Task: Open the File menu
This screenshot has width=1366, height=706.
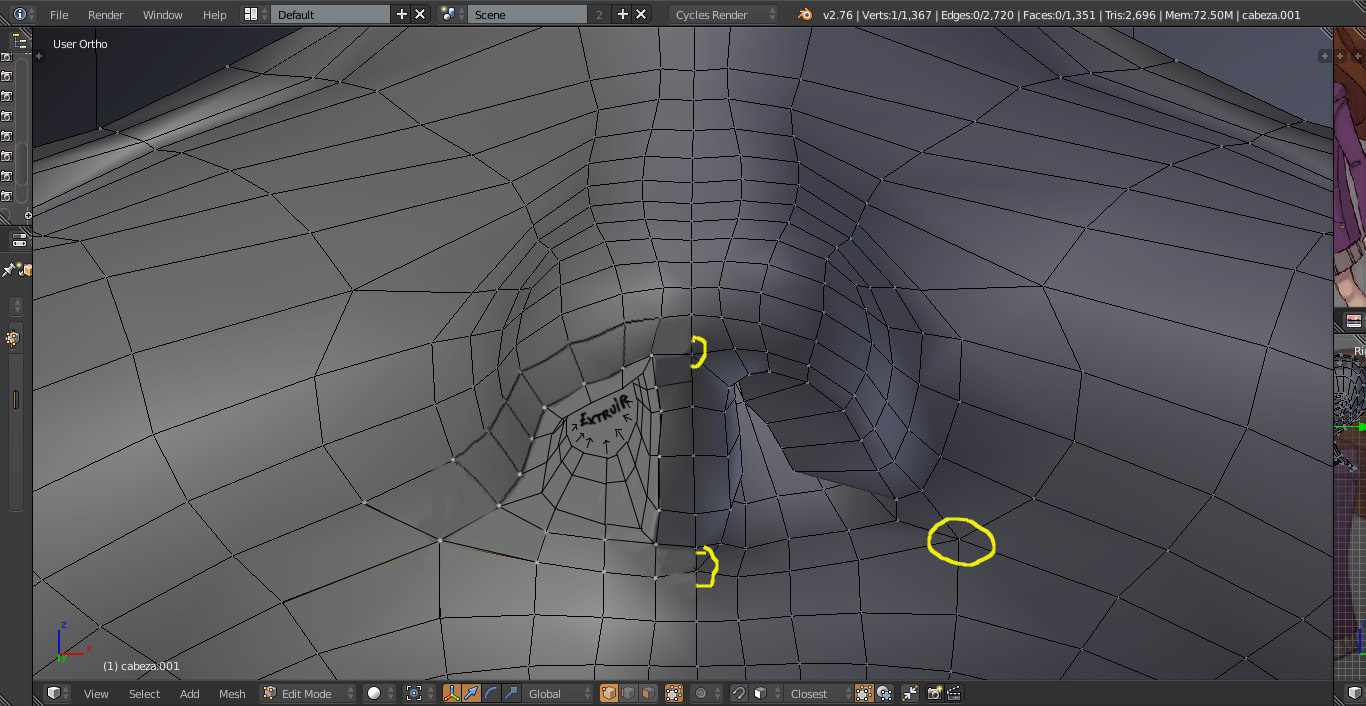Action: click(x=59, y=14)
